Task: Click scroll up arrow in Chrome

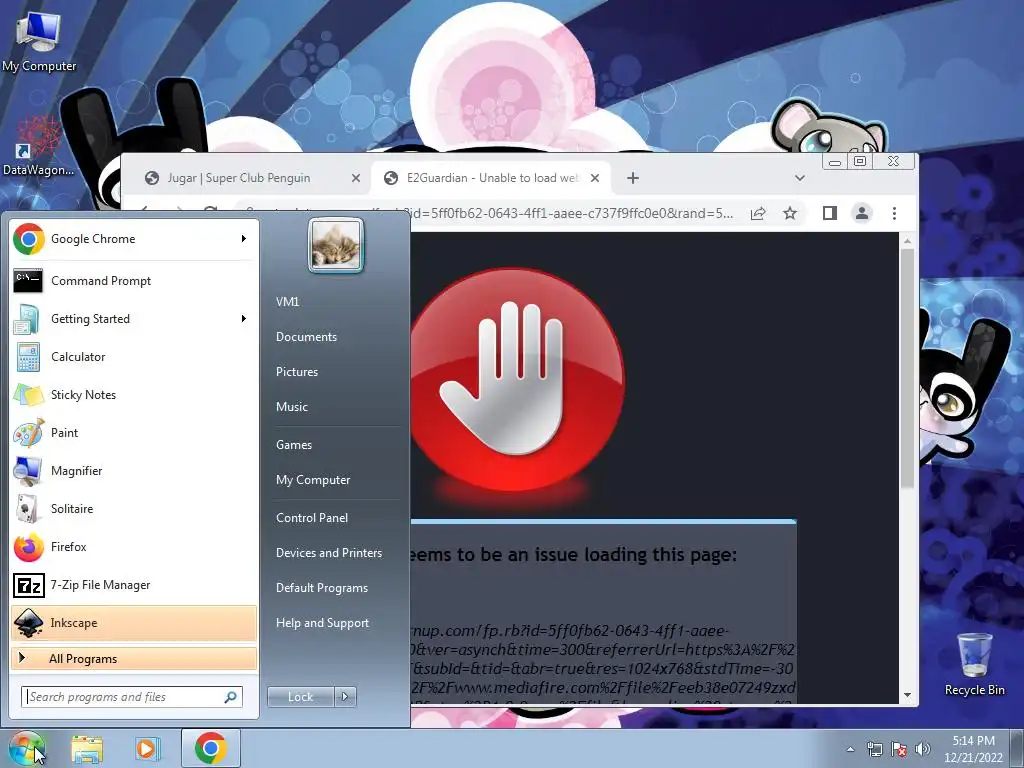Action: [907, 242]
